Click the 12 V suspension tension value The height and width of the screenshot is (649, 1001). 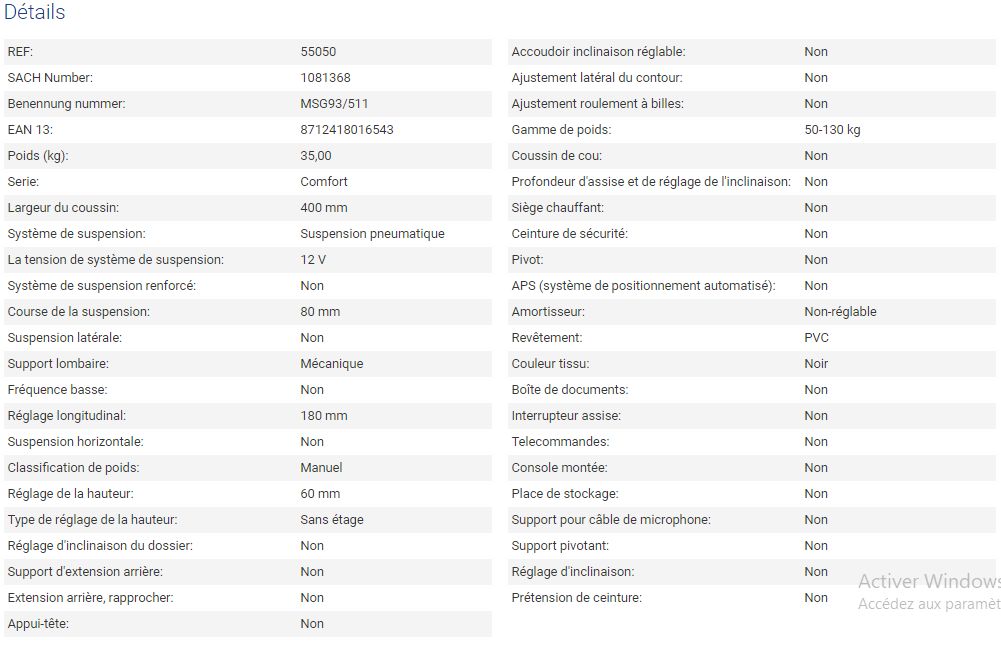pos(313,260)
